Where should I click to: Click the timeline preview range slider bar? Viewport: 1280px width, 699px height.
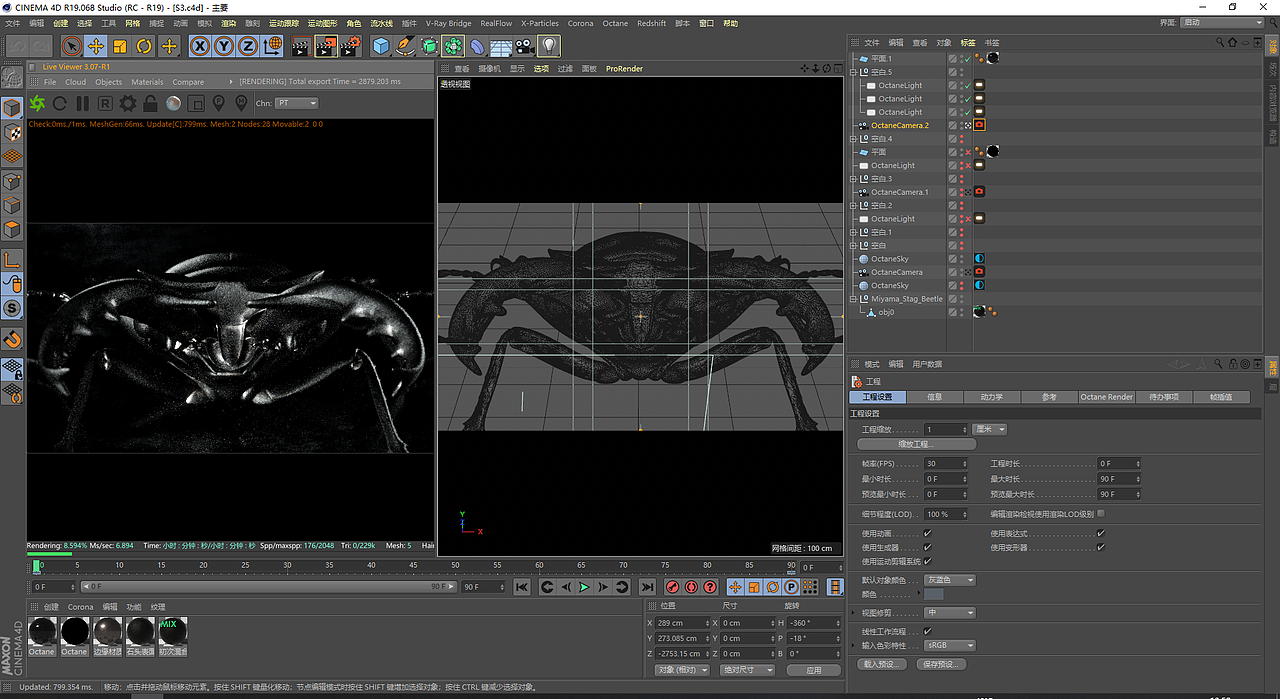click(x=267, y=587)
